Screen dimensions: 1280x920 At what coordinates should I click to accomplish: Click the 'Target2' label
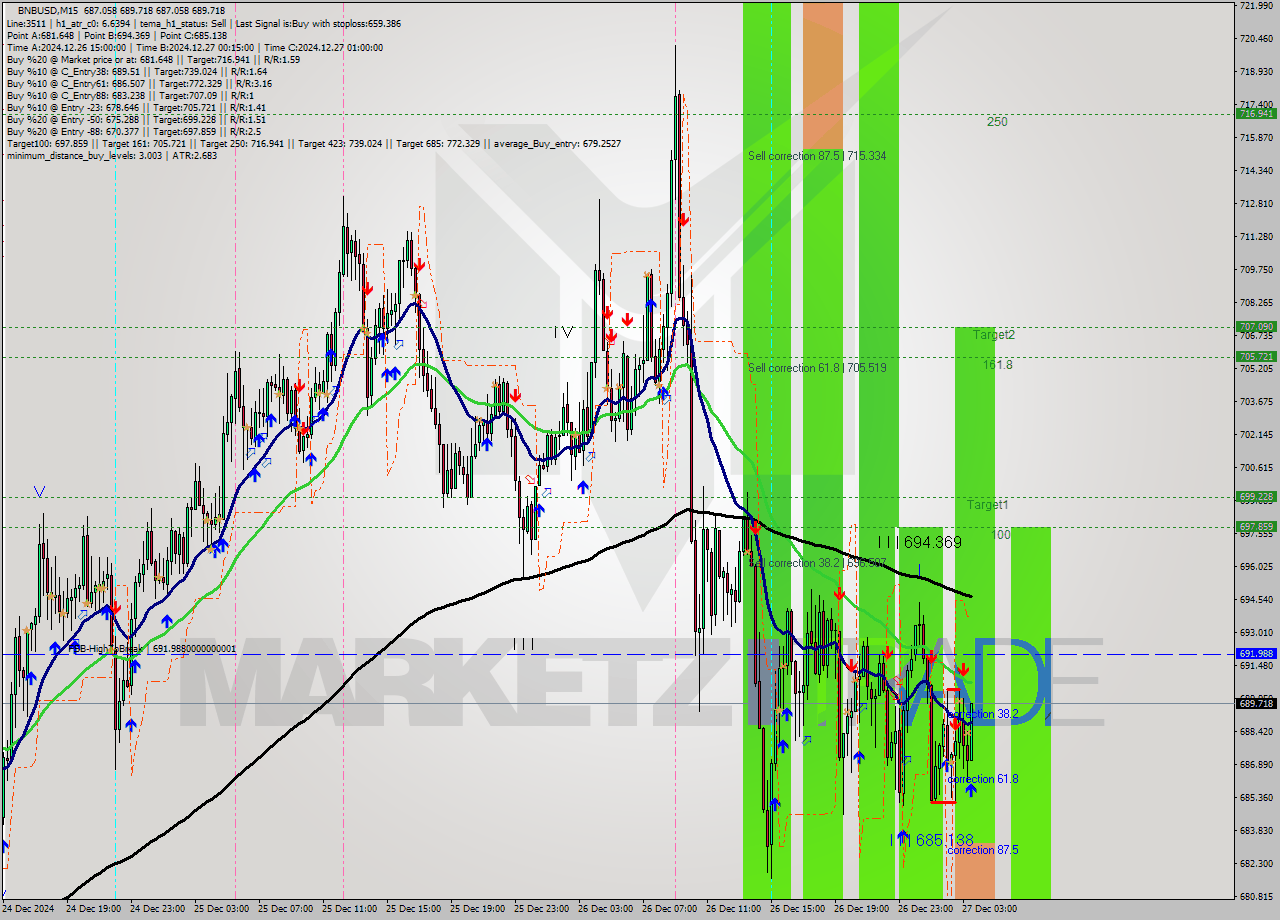coord(994,335)
